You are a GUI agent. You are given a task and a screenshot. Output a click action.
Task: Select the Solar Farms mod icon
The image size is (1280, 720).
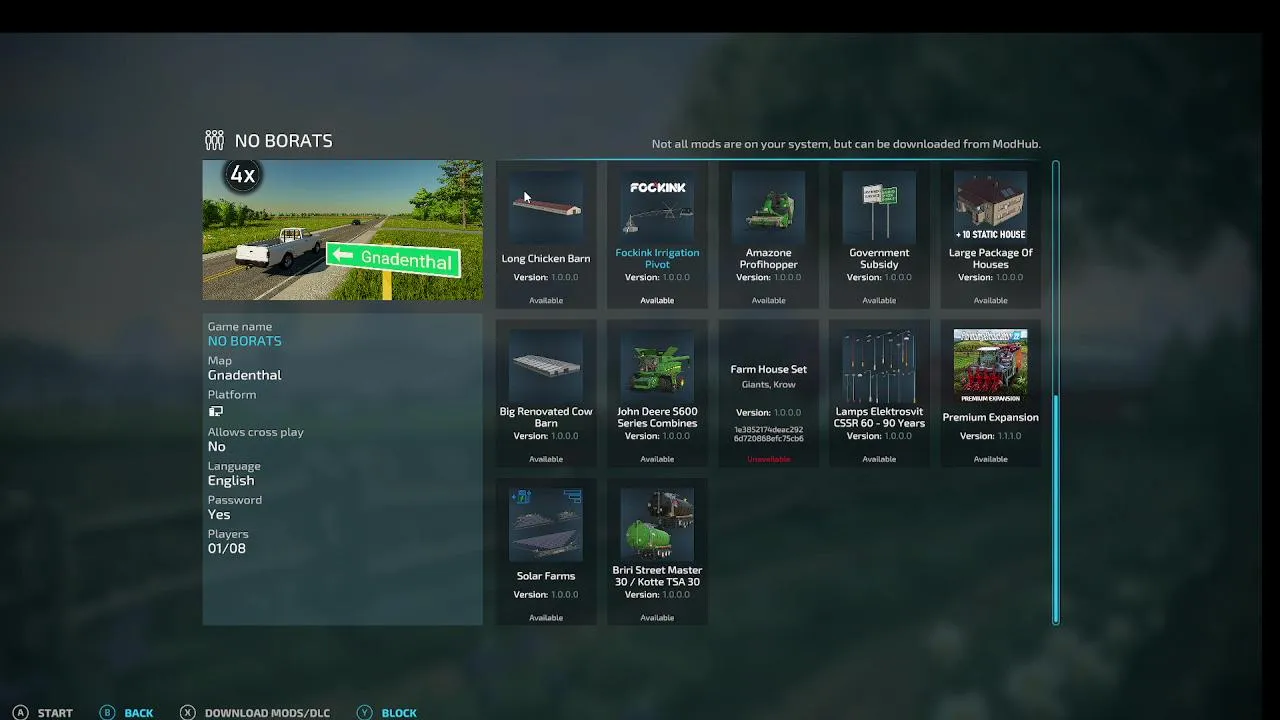point(546,524)
